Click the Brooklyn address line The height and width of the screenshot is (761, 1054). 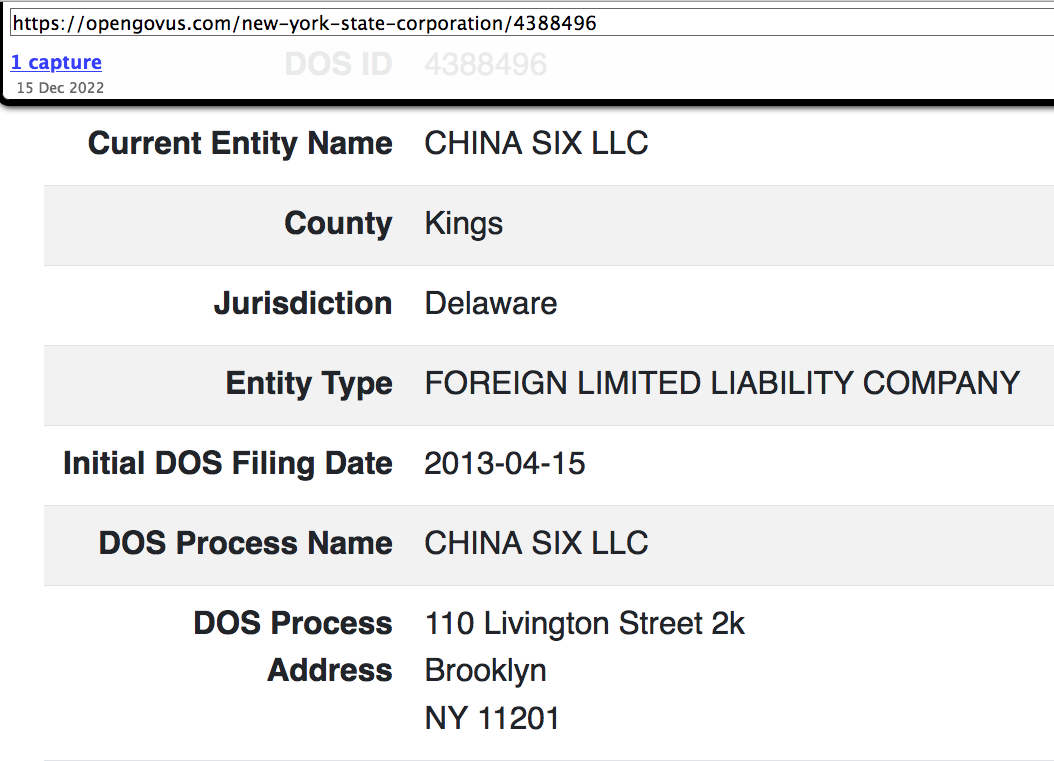click(486, 670)
